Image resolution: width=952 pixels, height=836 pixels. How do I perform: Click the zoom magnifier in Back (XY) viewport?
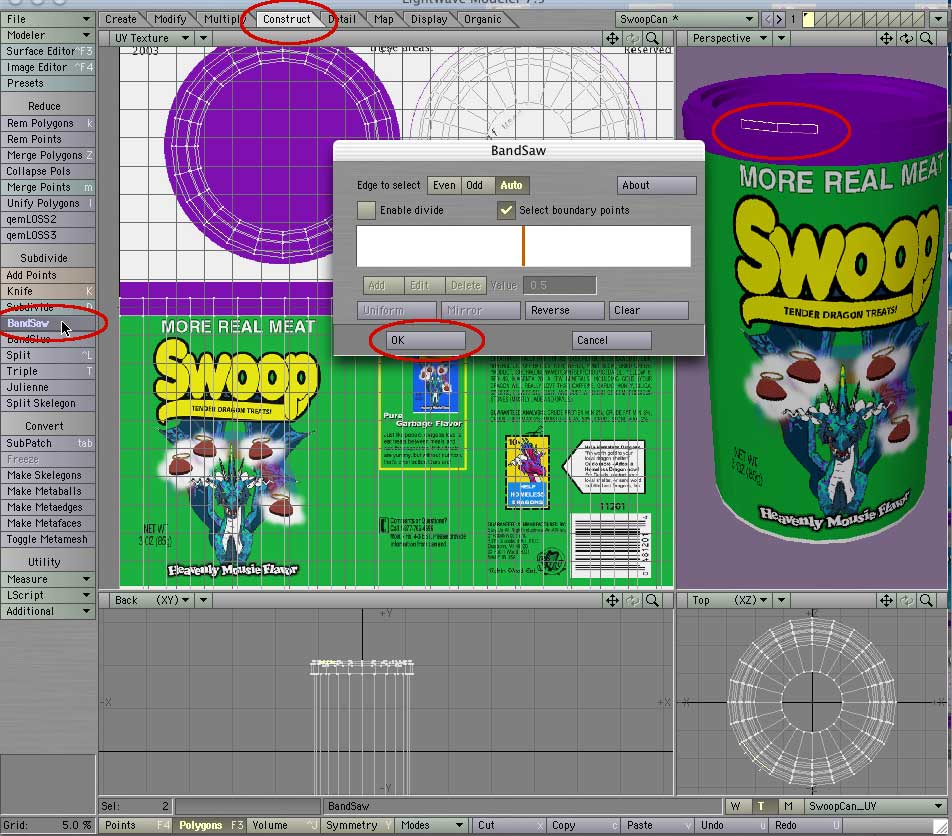pyautogui.click(x=652, y=600)
